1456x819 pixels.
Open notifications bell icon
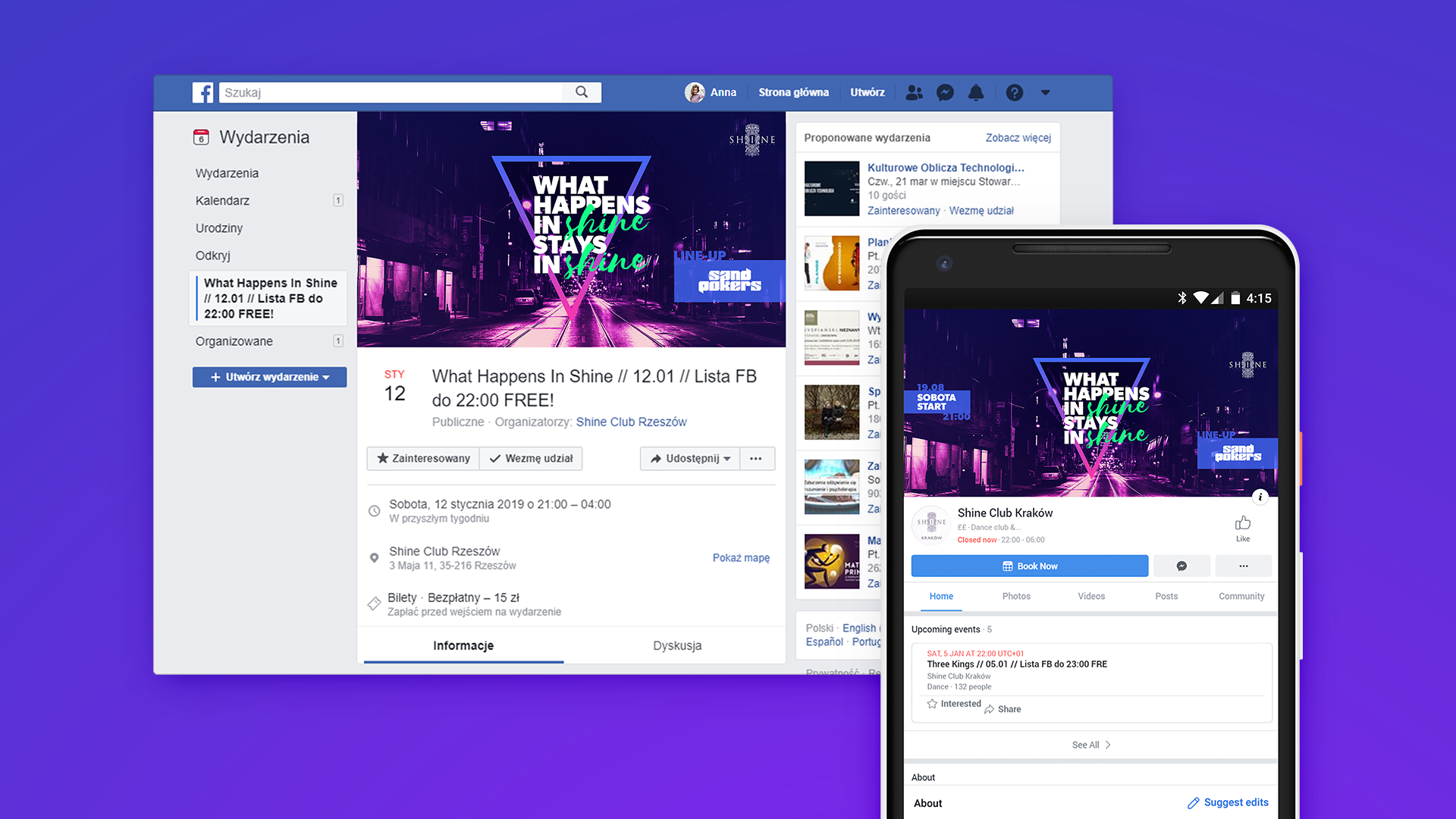[976, 93]
